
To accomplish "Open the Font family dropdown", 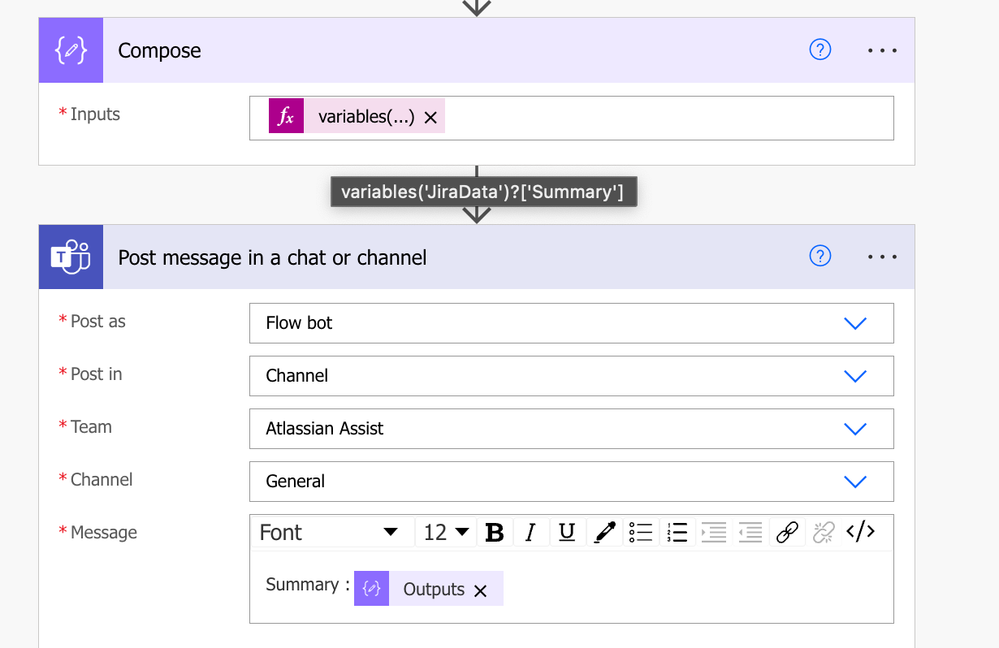I will tap(329, 532).
